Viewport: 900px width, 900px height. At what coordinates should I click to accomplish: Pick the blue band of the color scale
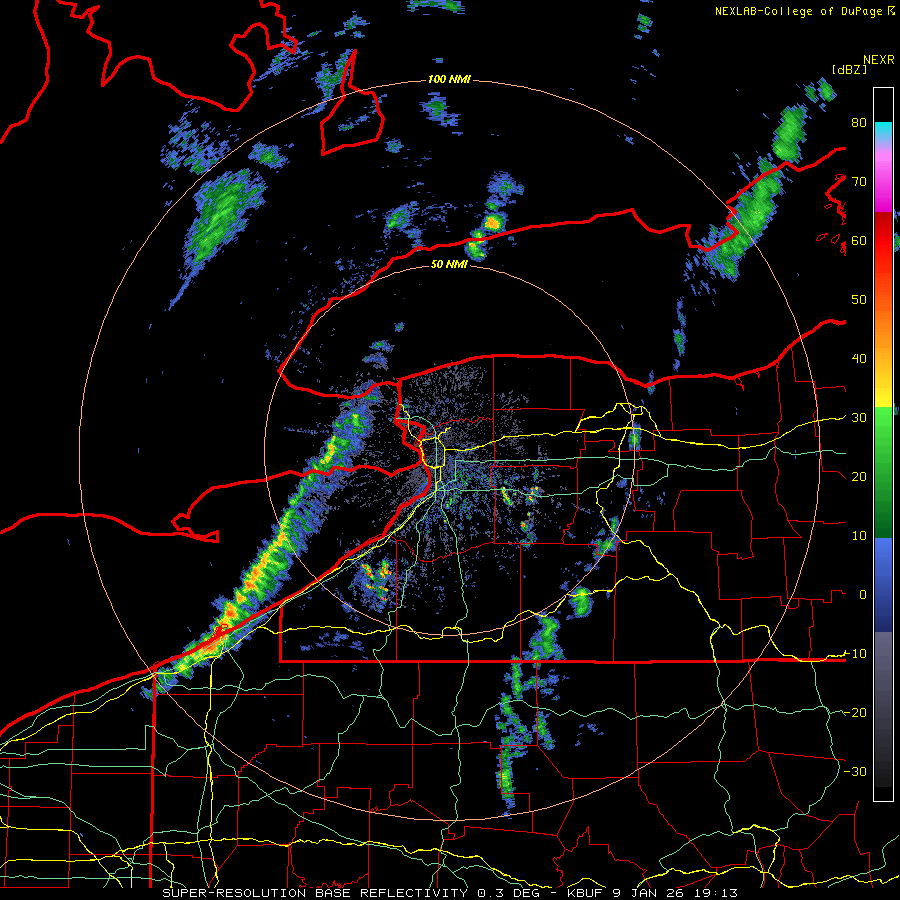coord(883,583)
